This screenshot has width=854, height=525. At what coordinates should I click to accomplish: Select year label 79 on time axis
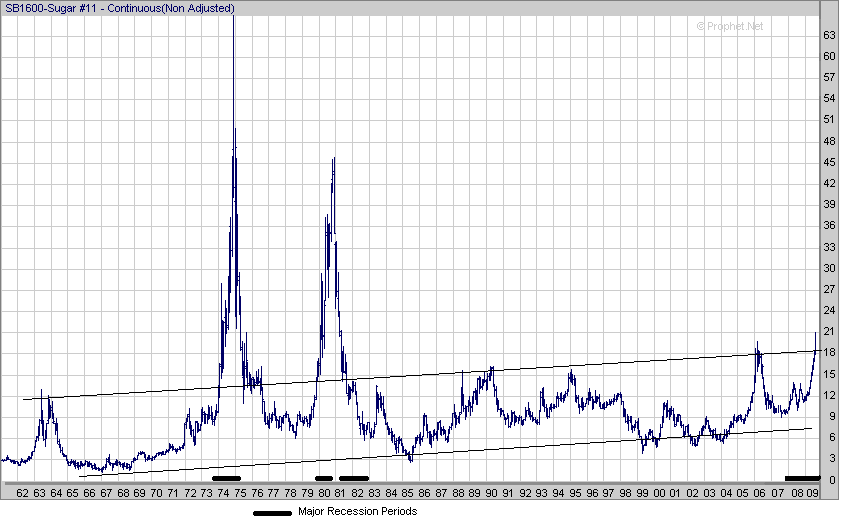[x=307, y=493]
